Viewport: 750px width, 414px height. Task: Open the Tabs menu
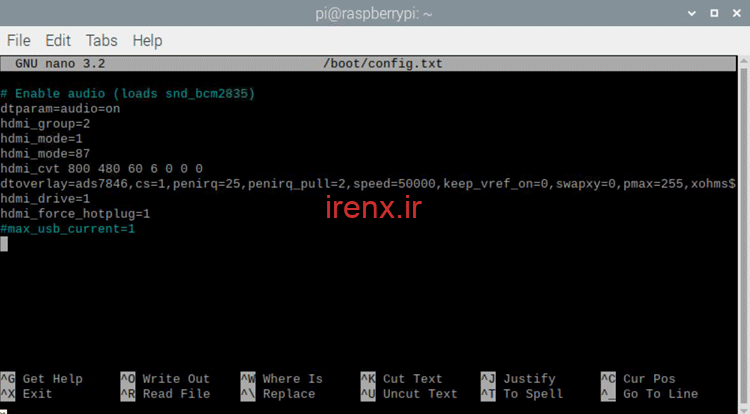(x=101, y=41)
